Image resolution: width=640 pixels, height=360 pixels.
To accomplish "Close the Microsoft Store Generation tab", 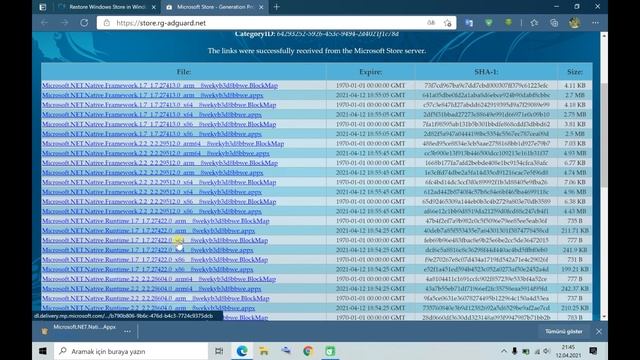I will [261, 7].
